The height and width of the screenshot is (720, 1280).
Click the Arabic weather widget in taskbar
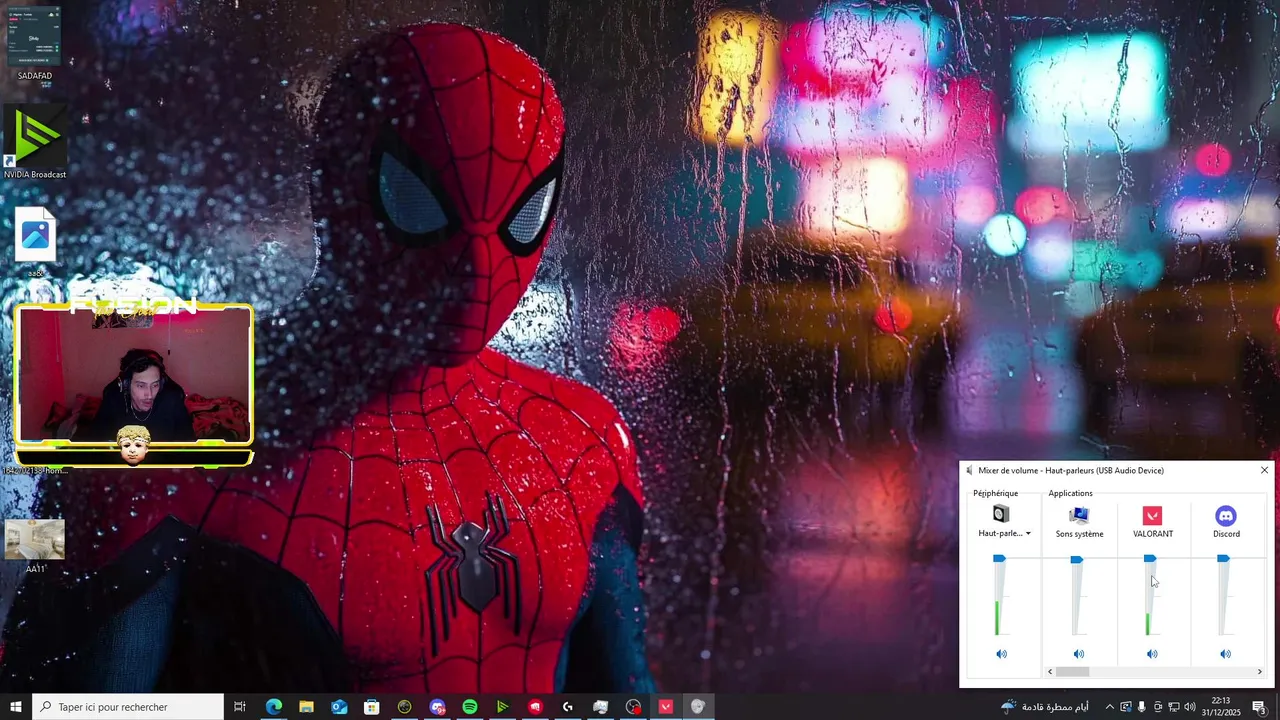click(x=1044, y=707)
